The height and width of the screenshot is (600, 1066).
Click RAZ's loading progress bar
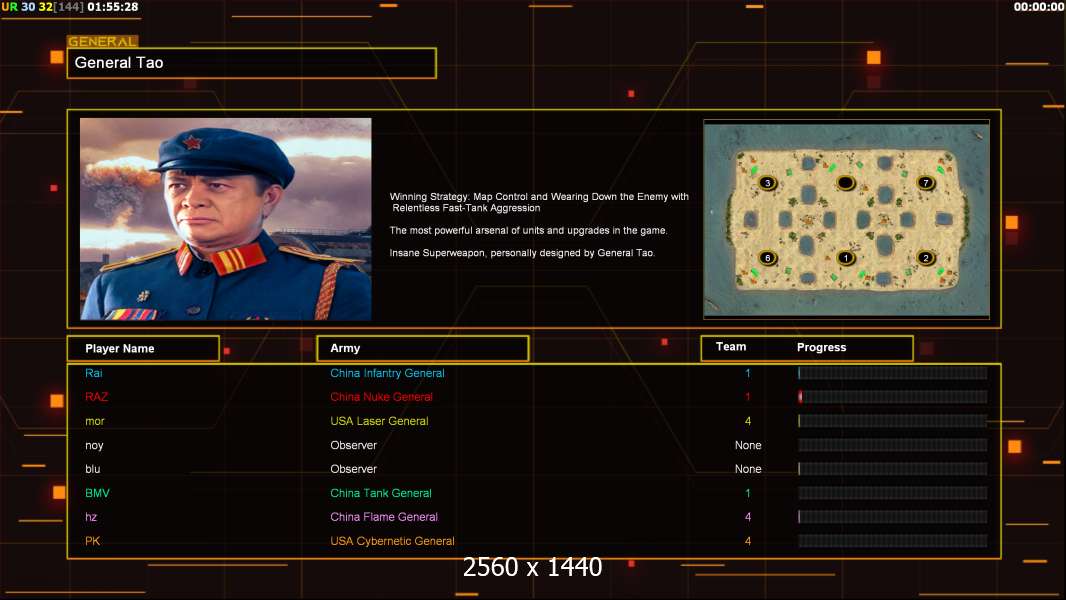(x=892, y=397)
